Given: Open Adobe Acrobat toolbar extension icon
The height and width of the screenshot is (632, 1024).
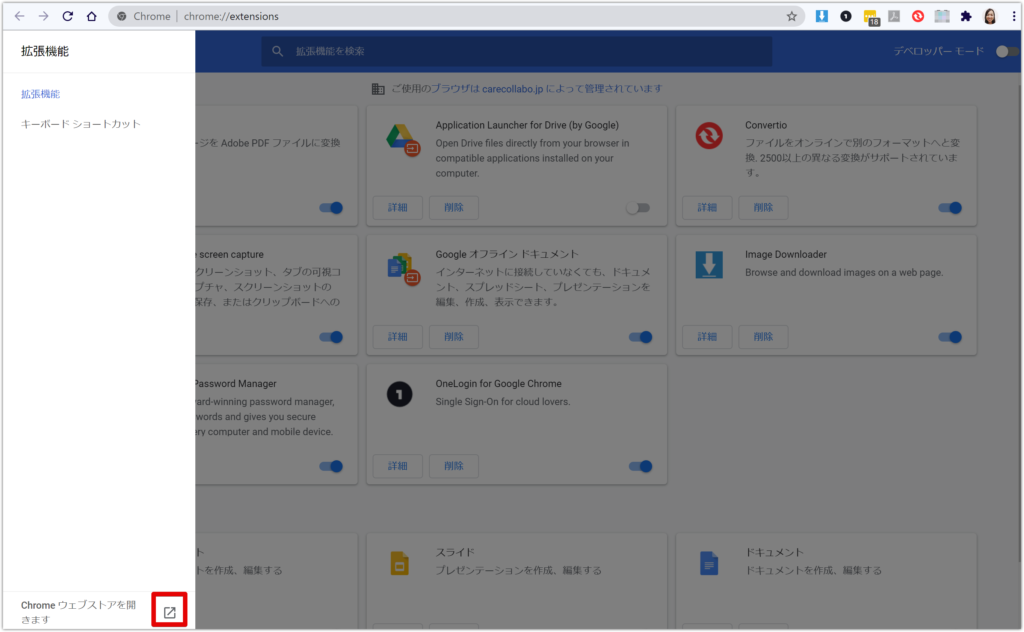Looking at the screenshot, I should (894, 16).
